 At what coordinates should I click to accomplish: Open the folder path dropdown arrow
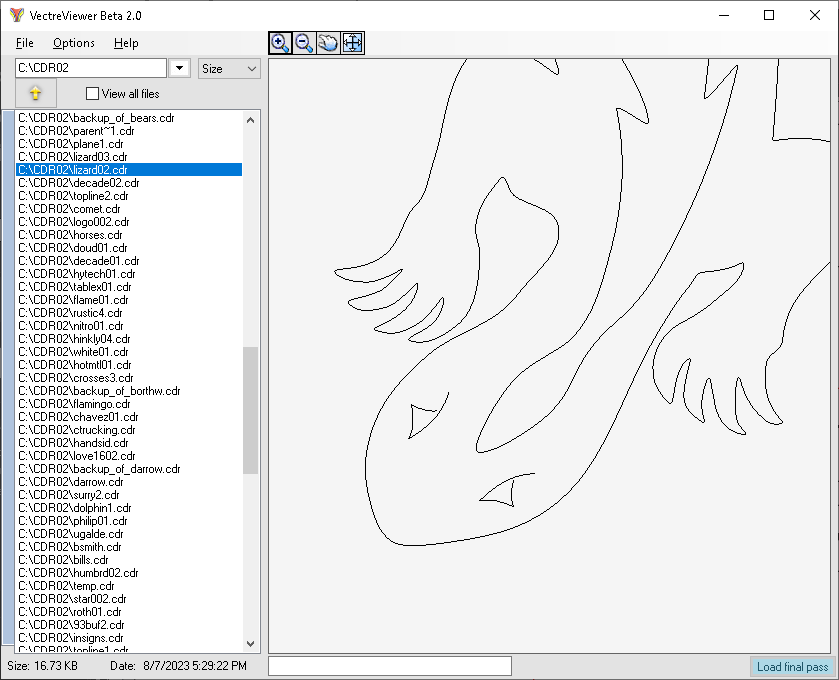click(x=180, y=68)
